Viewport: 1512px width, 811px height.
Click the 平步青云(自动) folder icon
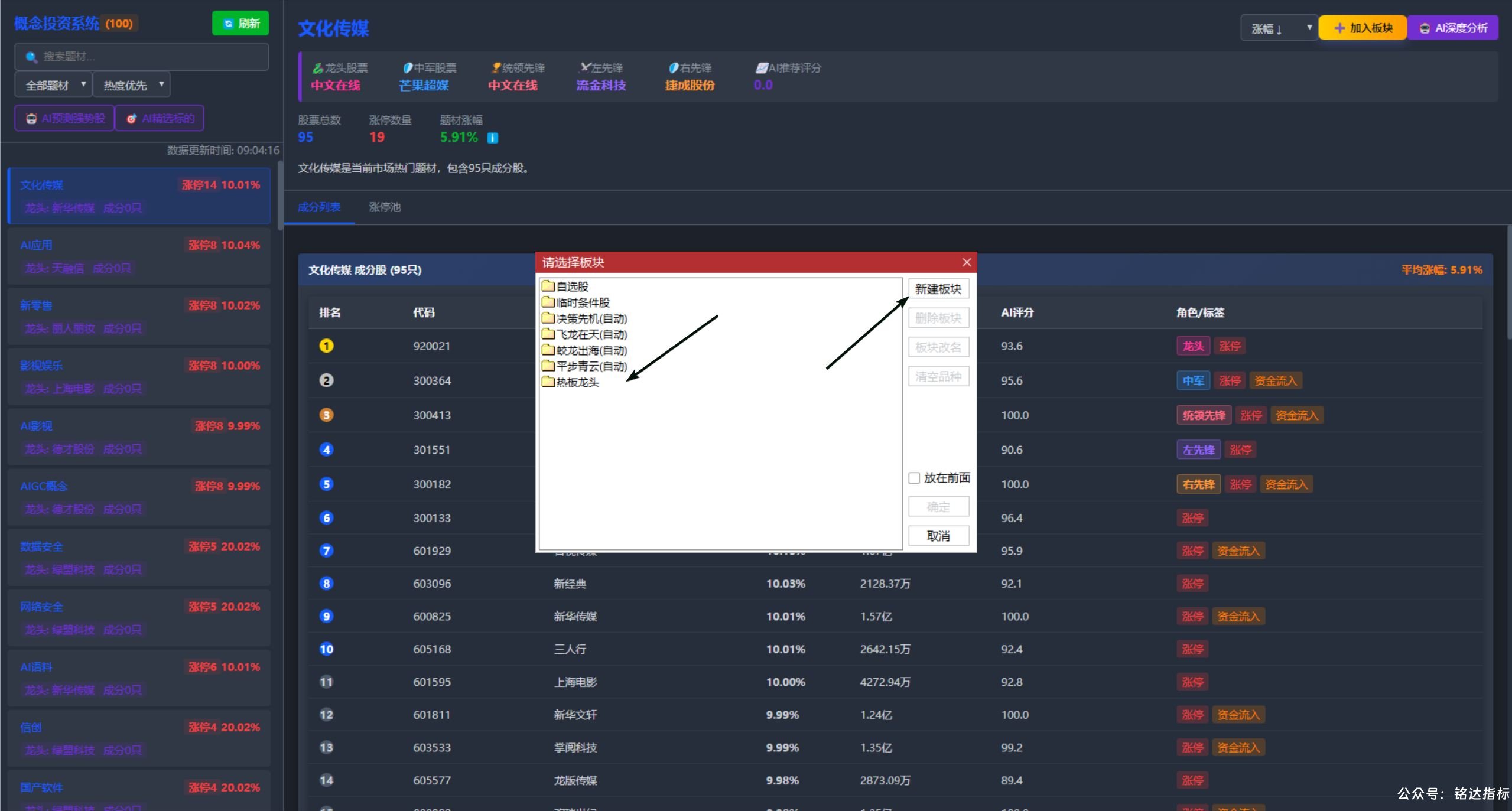pos(548,366)
